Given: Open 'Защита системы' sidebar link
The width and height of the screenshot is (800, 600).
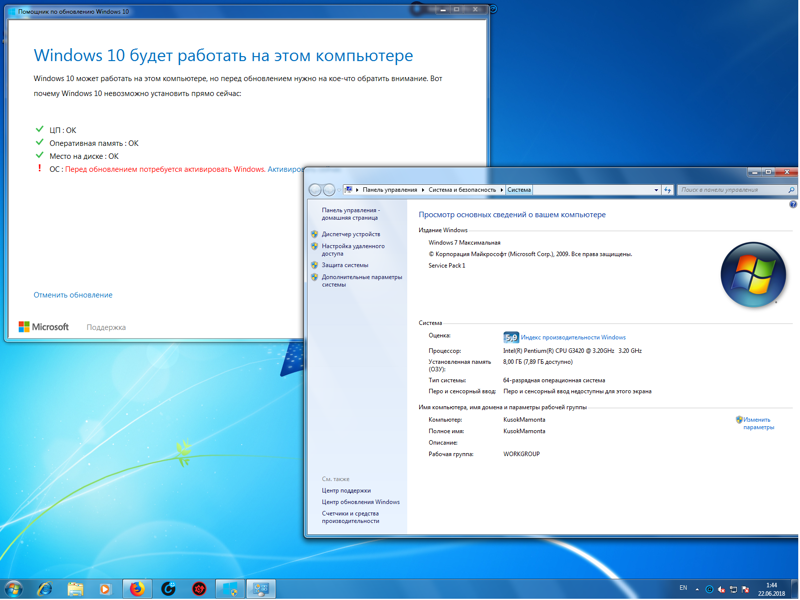Looking at the screenshot, I should 344,265.
